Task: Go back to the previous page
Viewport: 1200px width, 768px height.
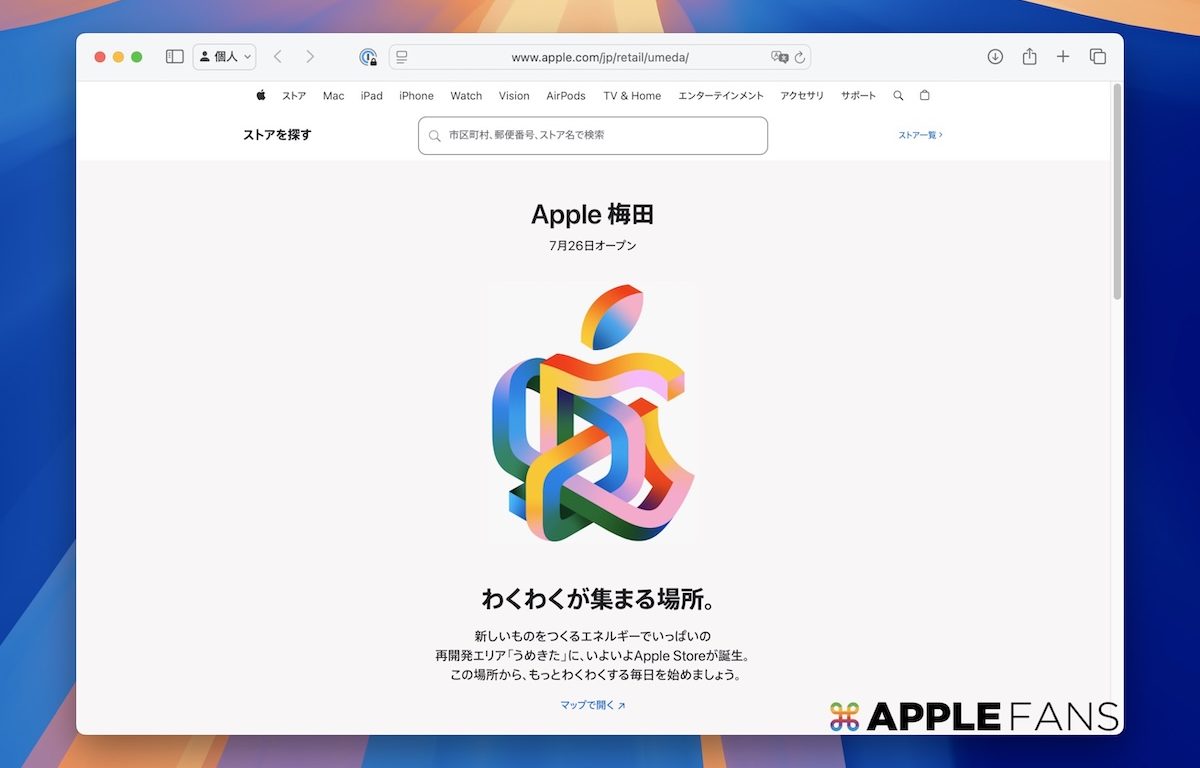Action: [x=278, y=57]
